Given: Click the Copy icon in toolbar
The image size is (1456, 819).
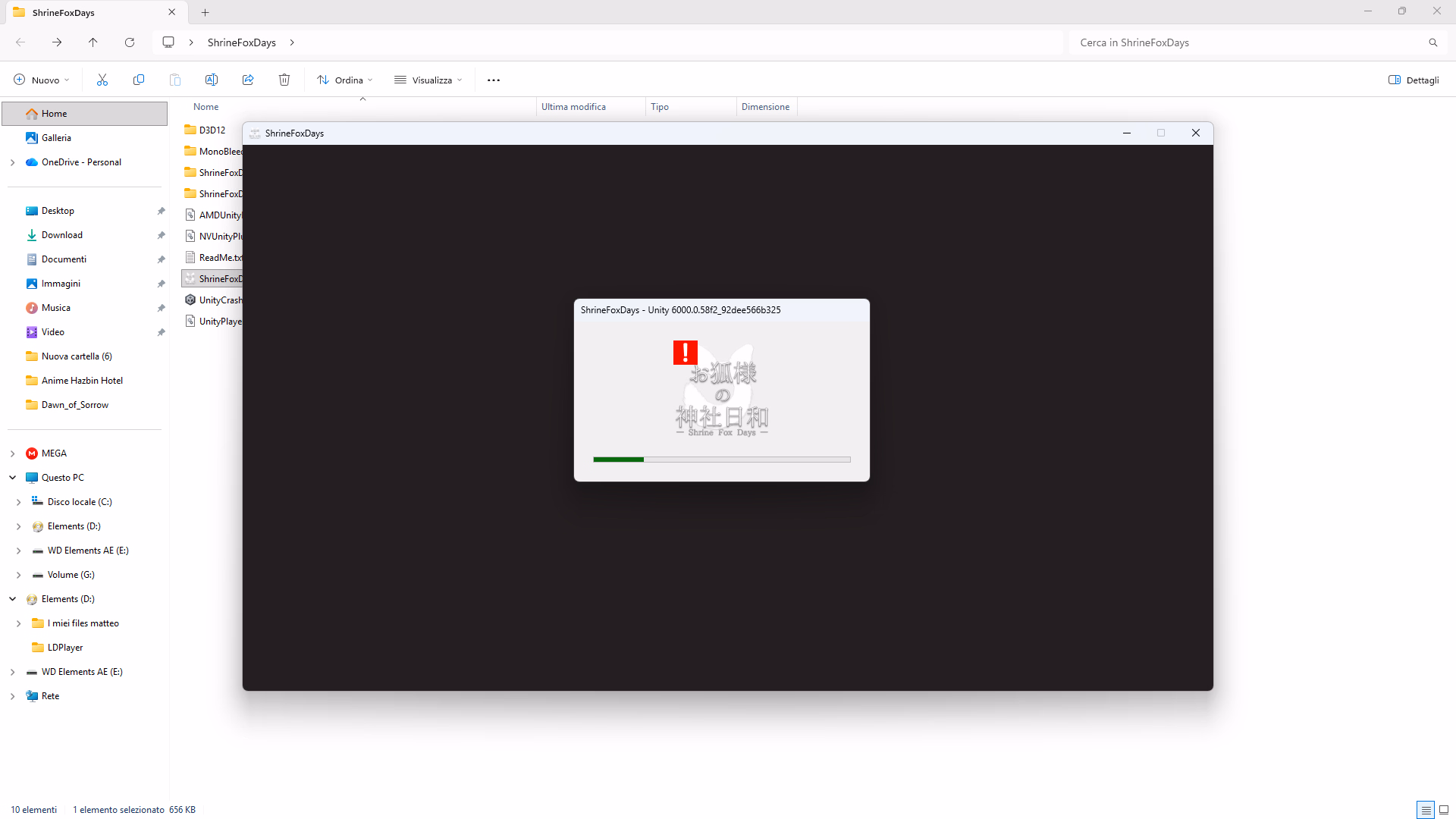Looking at the screenshot, I should tap(139, 80).
